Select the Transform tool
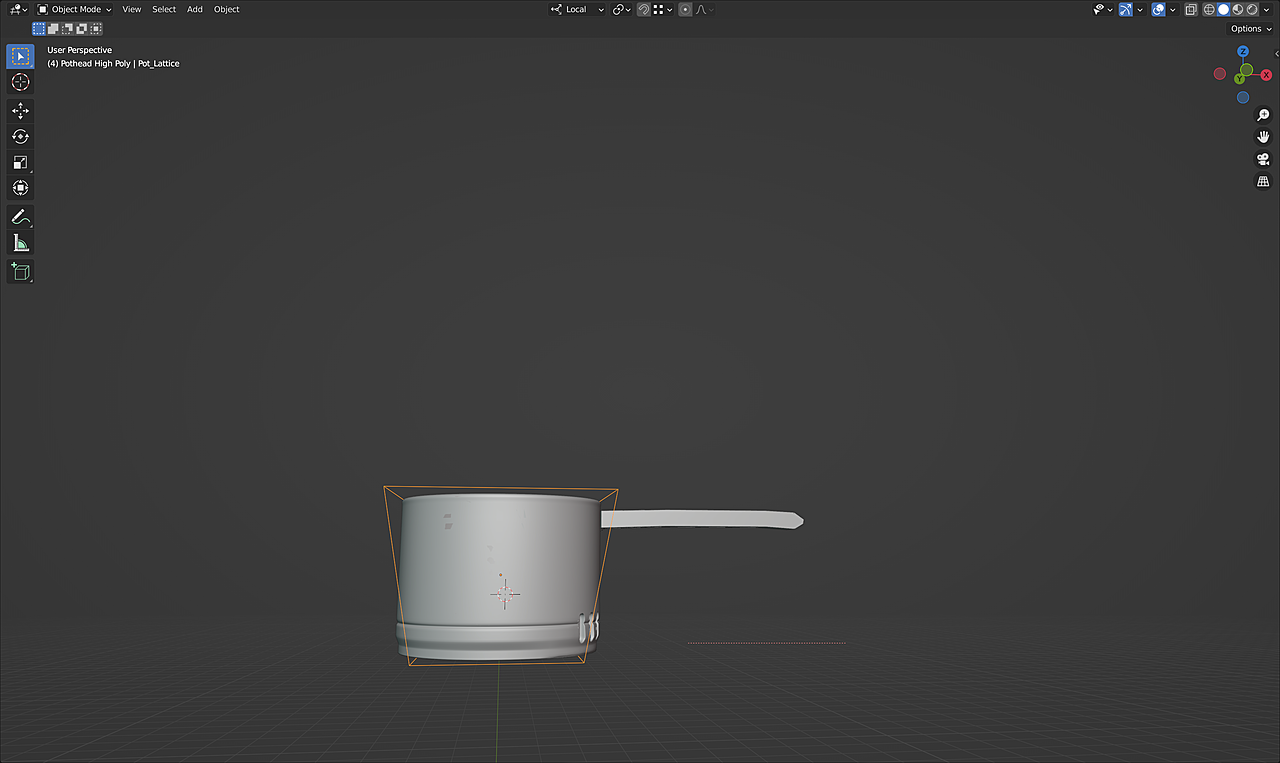 pos(20,188)
